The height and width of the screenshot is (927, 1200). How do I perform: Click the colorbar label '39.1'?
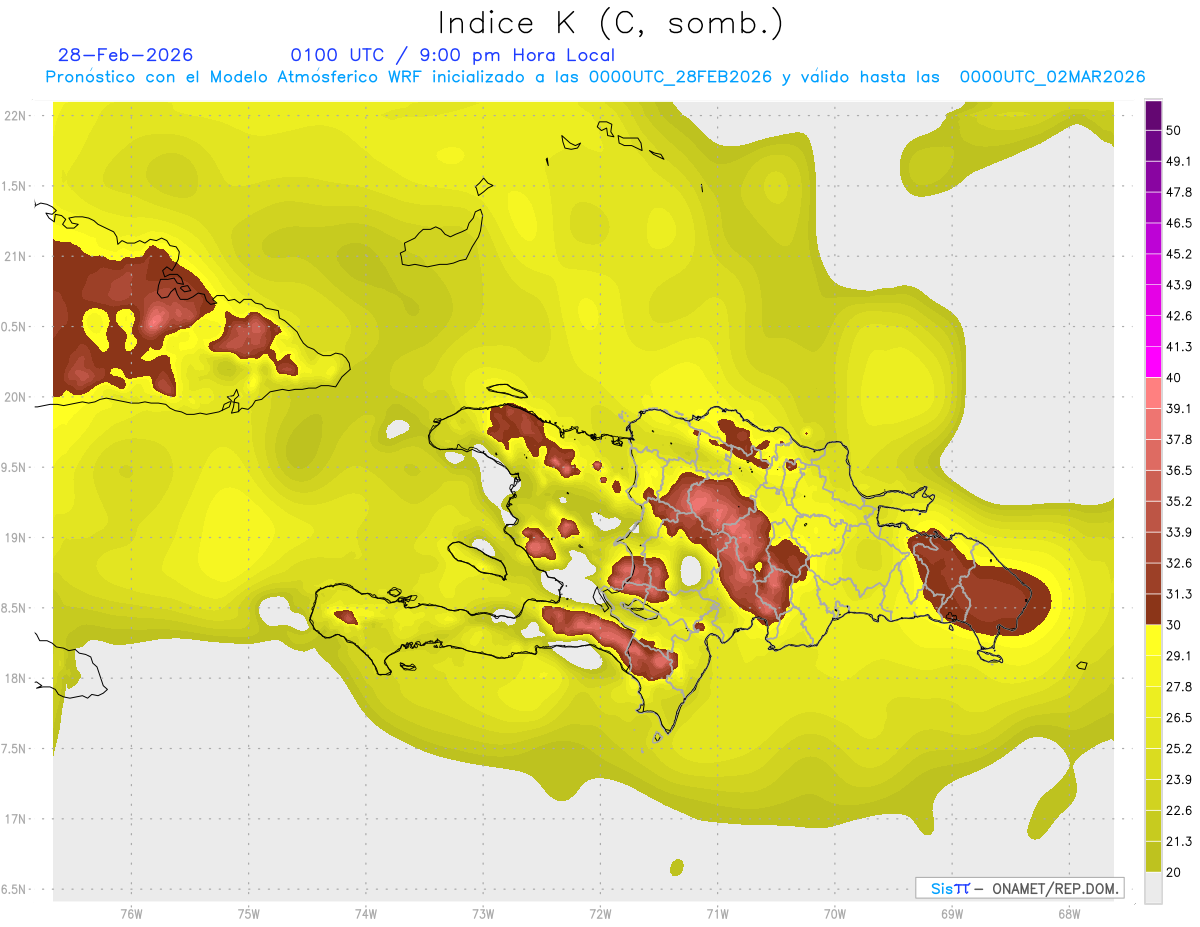tap(1178, 409)
